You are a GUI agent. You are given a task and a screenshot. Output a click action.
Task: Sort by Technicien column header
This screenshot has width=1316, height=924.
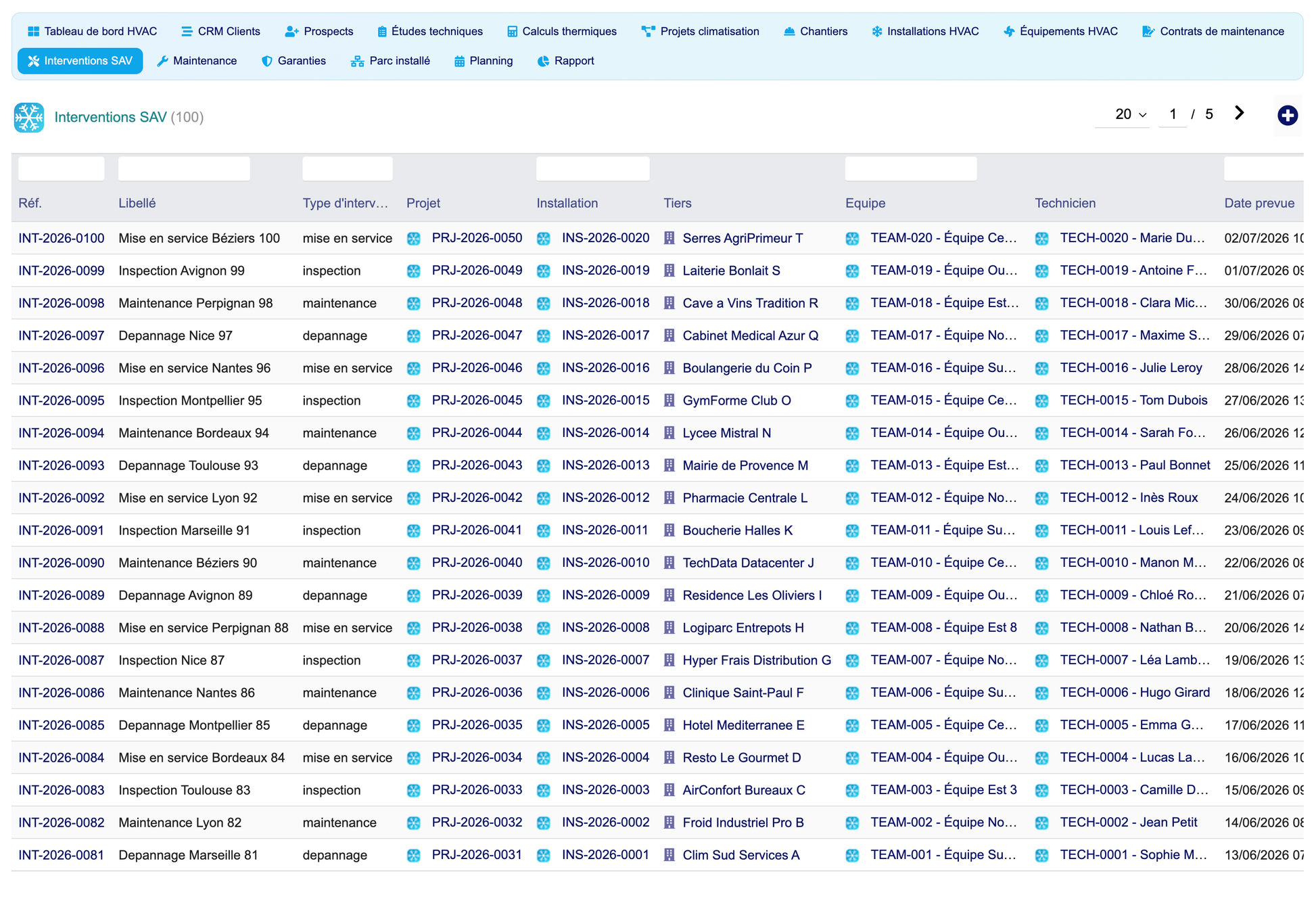coord(1065,203)
